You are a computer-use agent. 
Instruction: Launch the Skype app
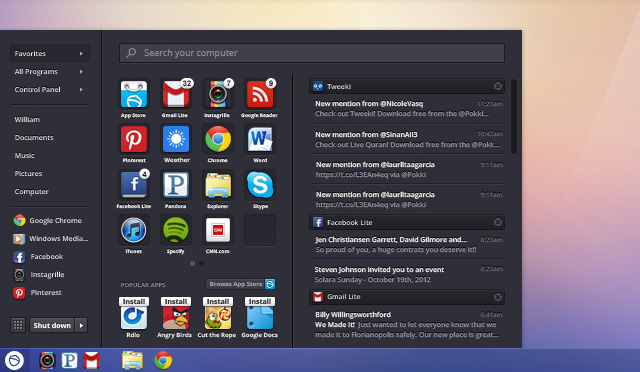click(260, 185)
